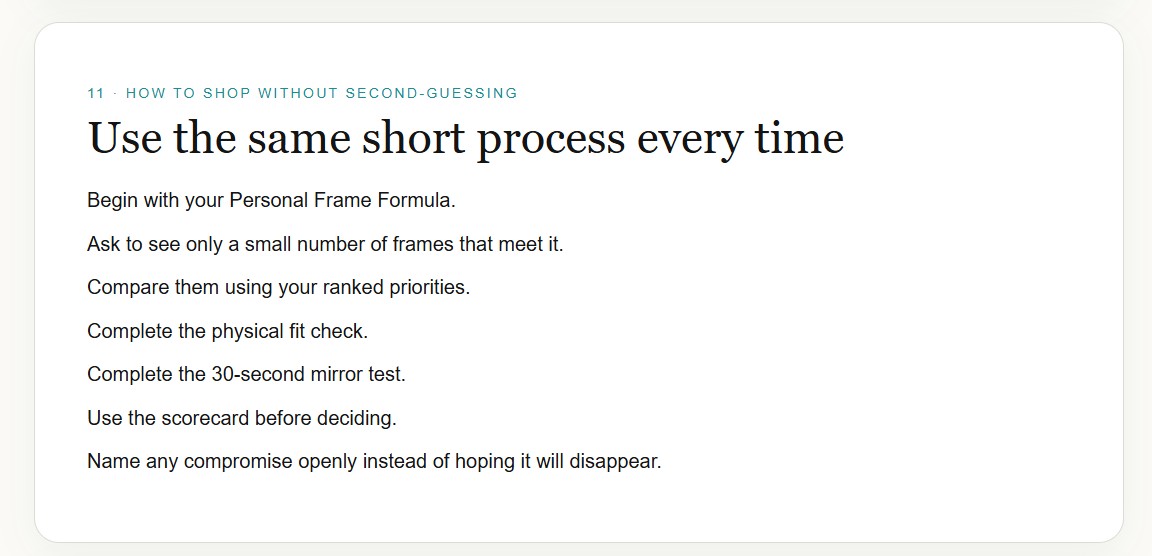Click the line starting 'Ask to see only'
This screenshot has height=556, width=1152.
tap(325, 244)
